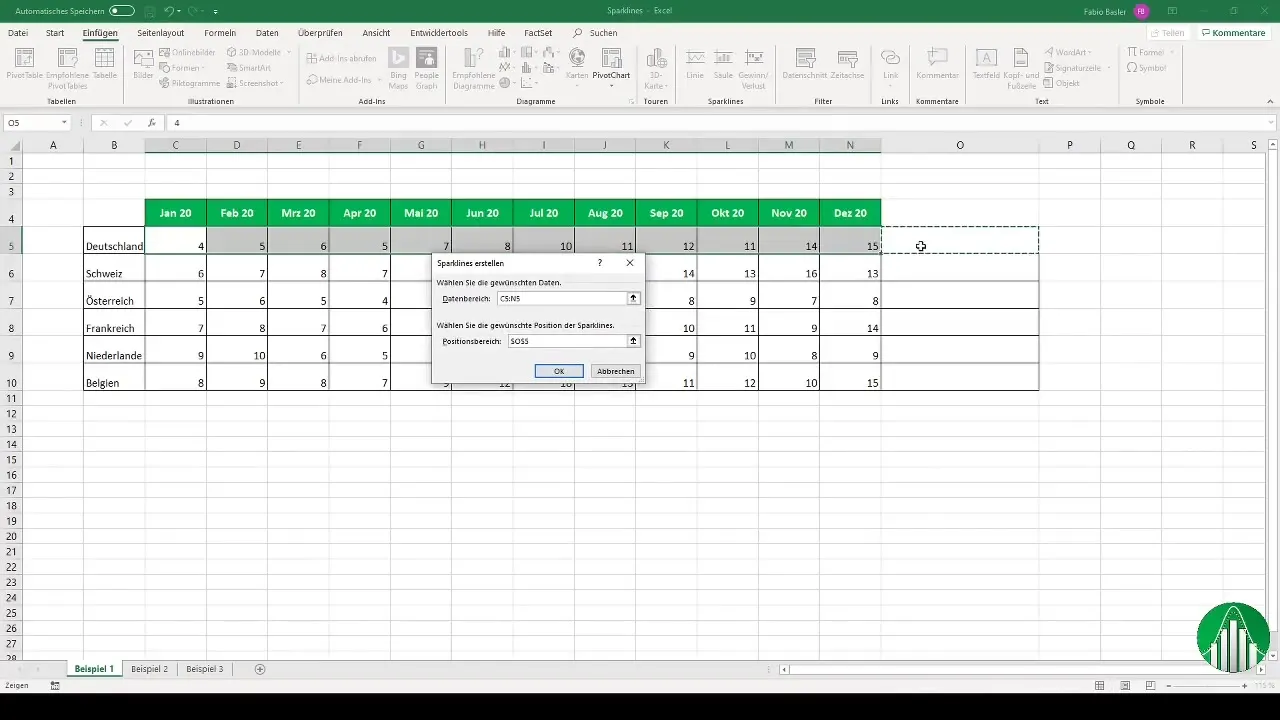
Task: Open the PivotChart dropdown
Action: pyautogui.click(x=610, y=84)
